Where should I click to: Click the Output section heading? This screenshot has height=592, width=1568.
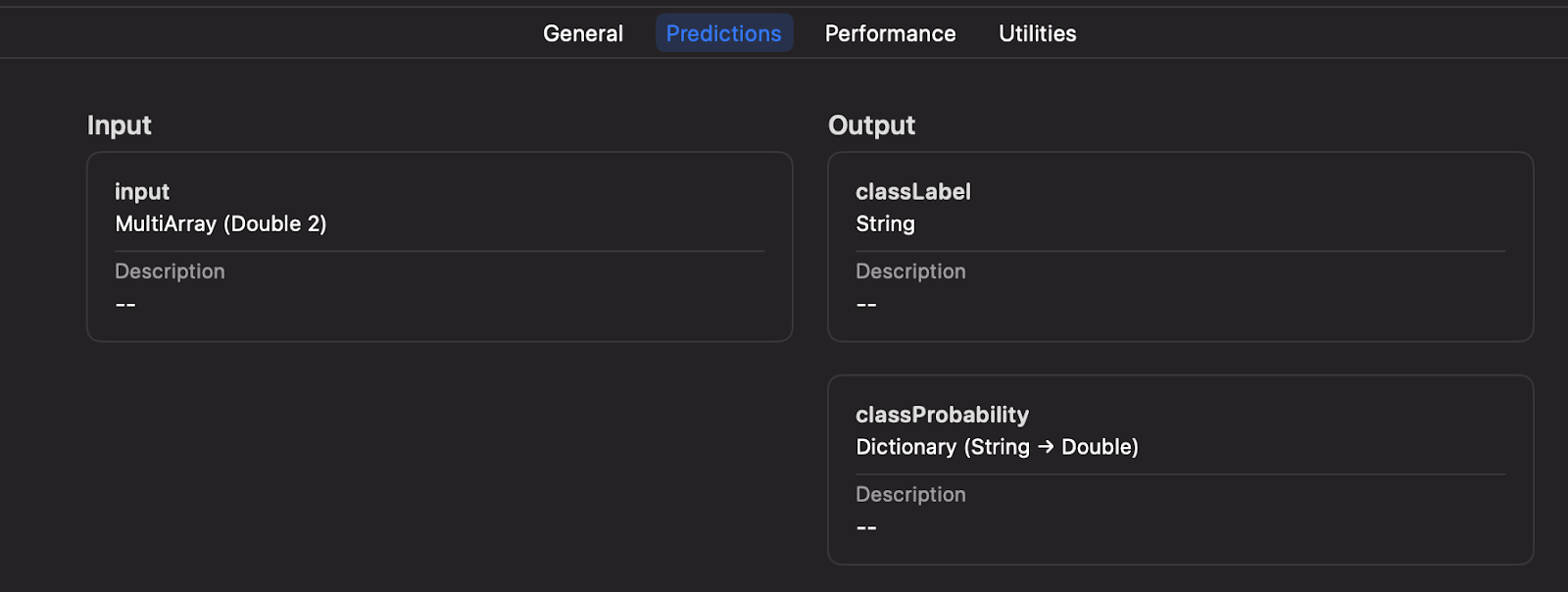pyautogui.click(x=871, y=125)
